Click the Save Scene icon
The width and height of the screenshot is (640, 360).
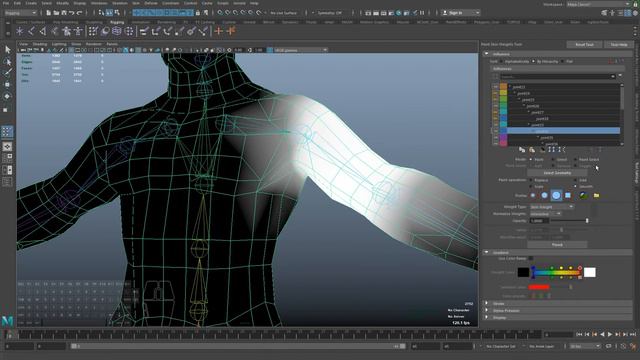64,13
